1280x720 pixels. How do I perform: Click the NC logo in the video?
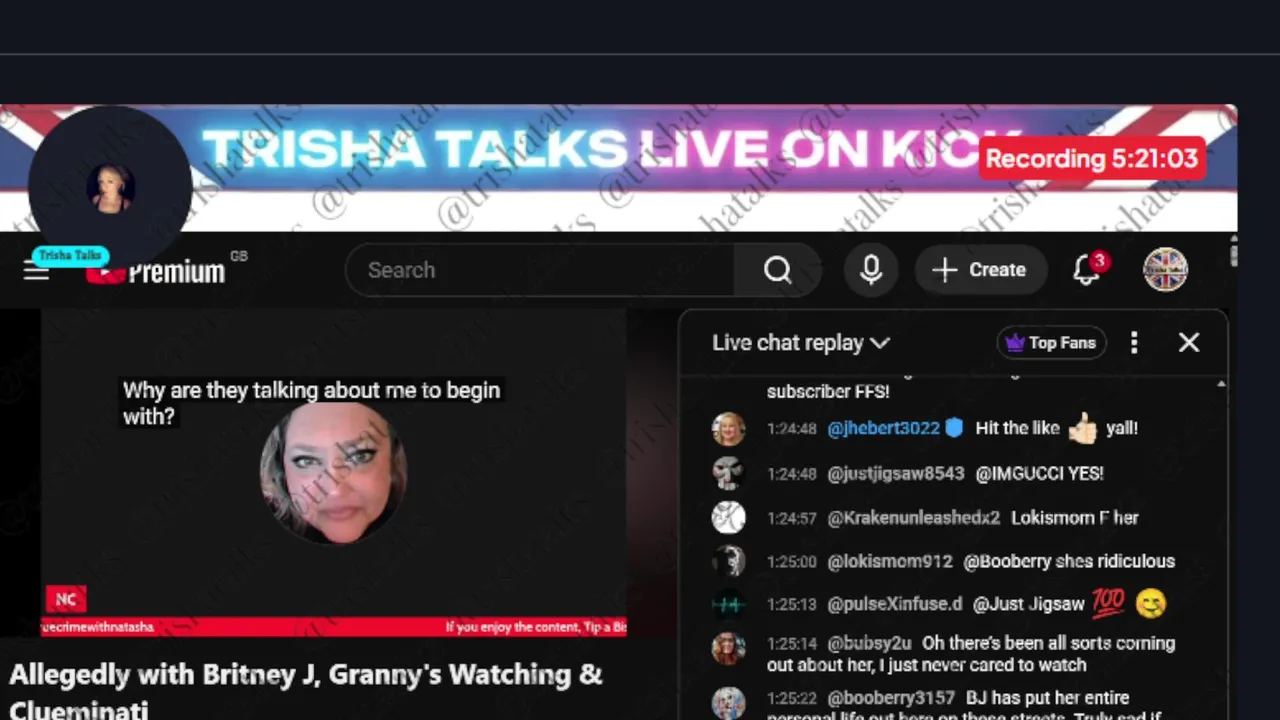click(66, 599)
